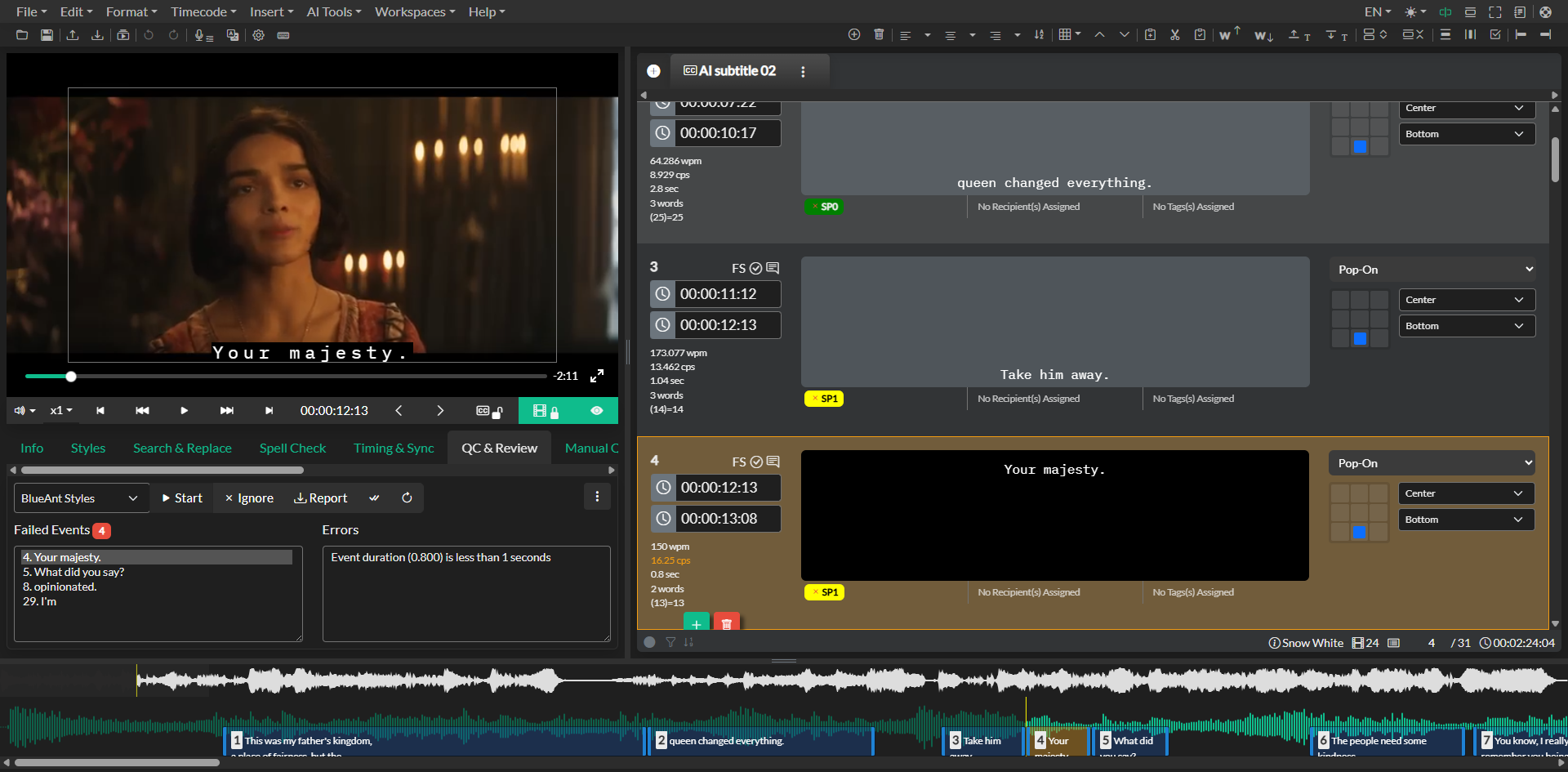
Task: Toggle the SP0 speaker tag
Action: tap(824, 207)
